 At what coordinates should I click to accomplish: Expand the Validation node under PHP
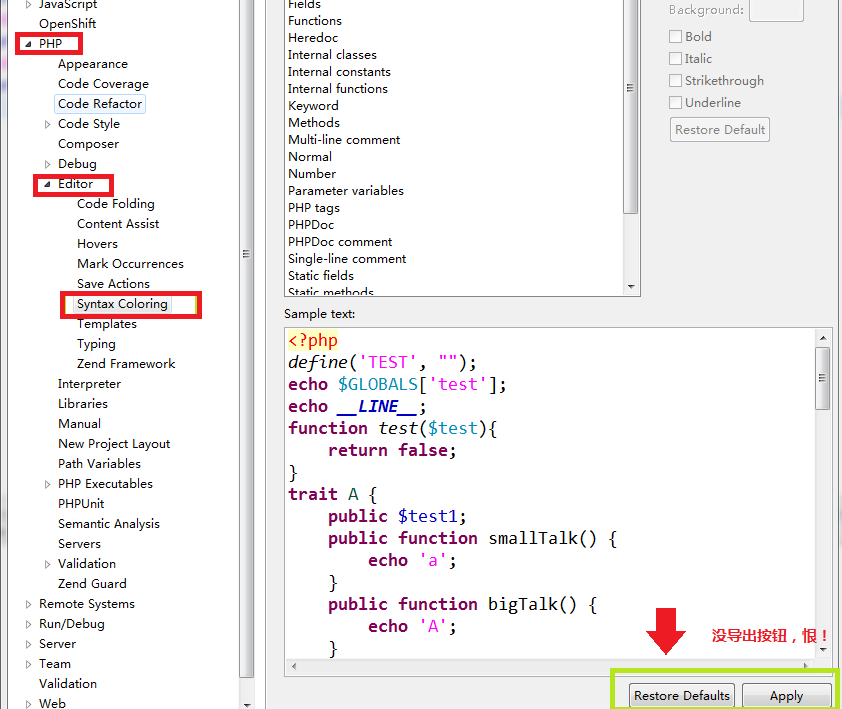coord(47,564)
